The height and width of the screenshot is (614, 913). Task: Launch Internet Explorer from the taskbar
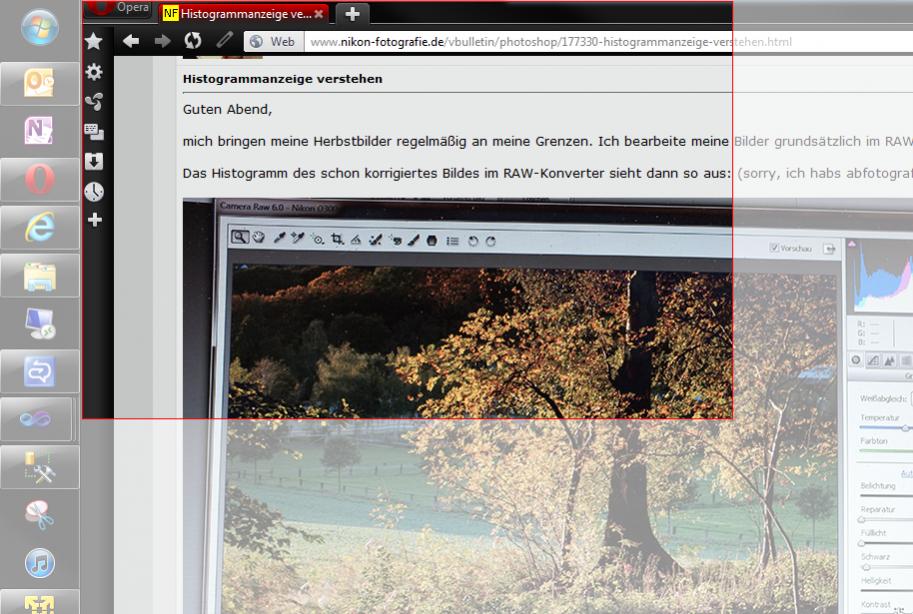coord(40,227)
